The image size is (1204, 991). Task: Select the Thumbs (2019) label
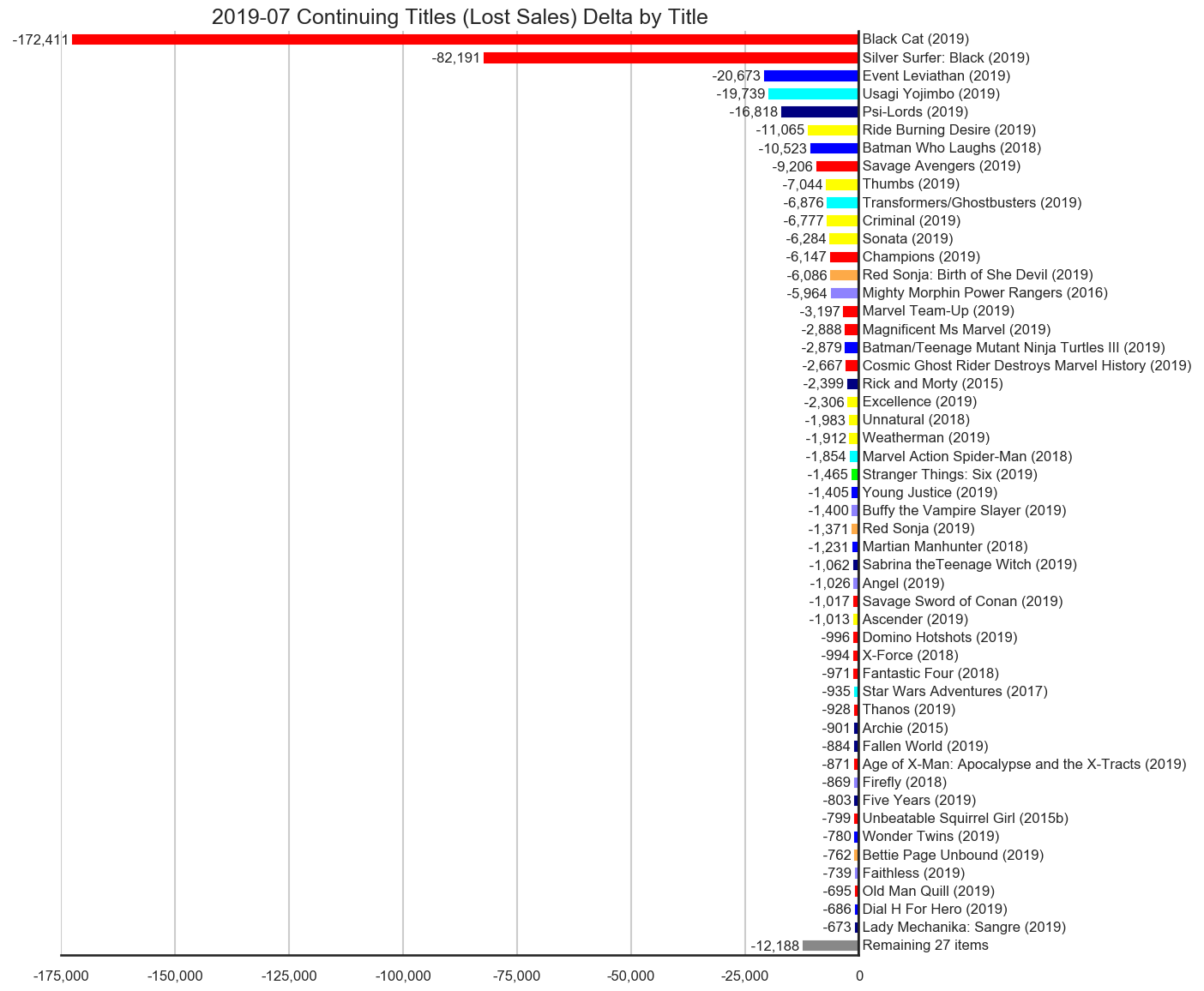click(x=911, y=184)
